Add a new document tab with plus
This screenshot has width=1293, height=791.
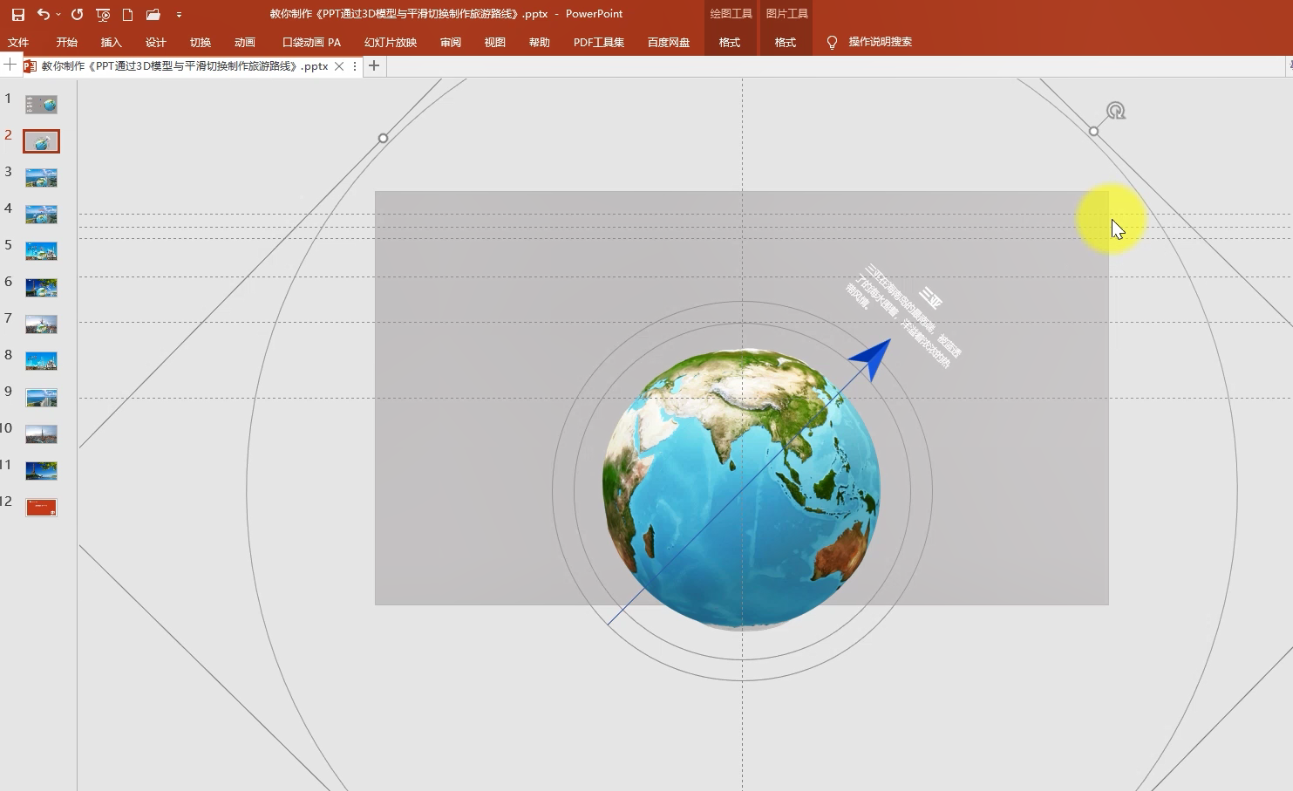coord(374,66)
